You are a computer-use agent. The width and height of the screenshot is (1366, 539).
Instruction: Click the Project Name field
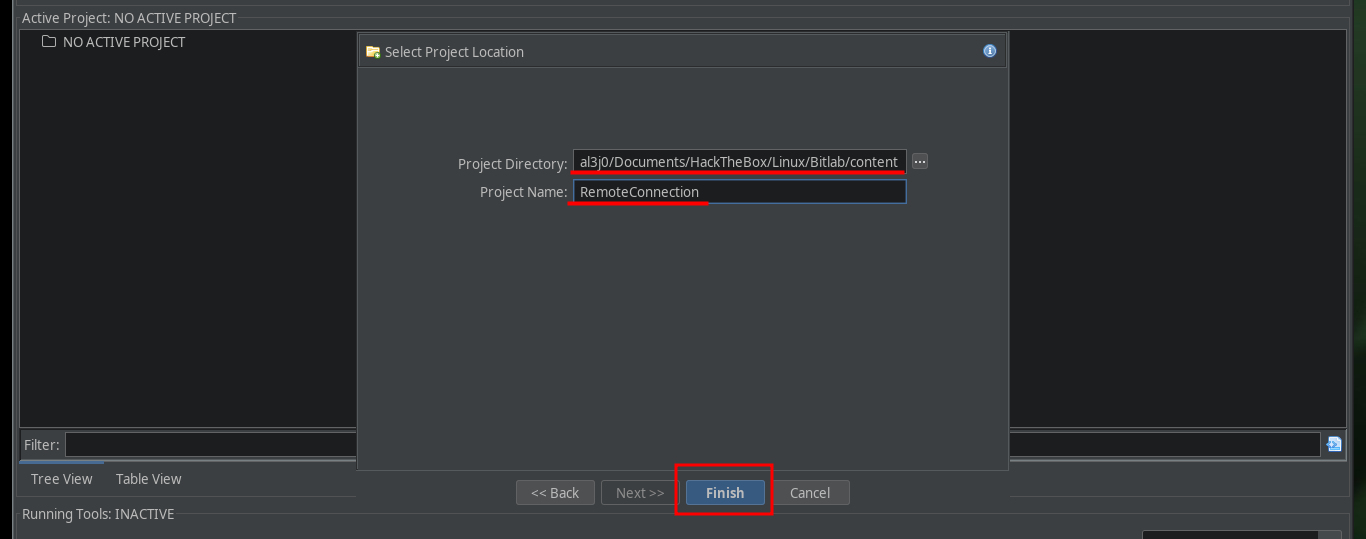tap(740, 191)
